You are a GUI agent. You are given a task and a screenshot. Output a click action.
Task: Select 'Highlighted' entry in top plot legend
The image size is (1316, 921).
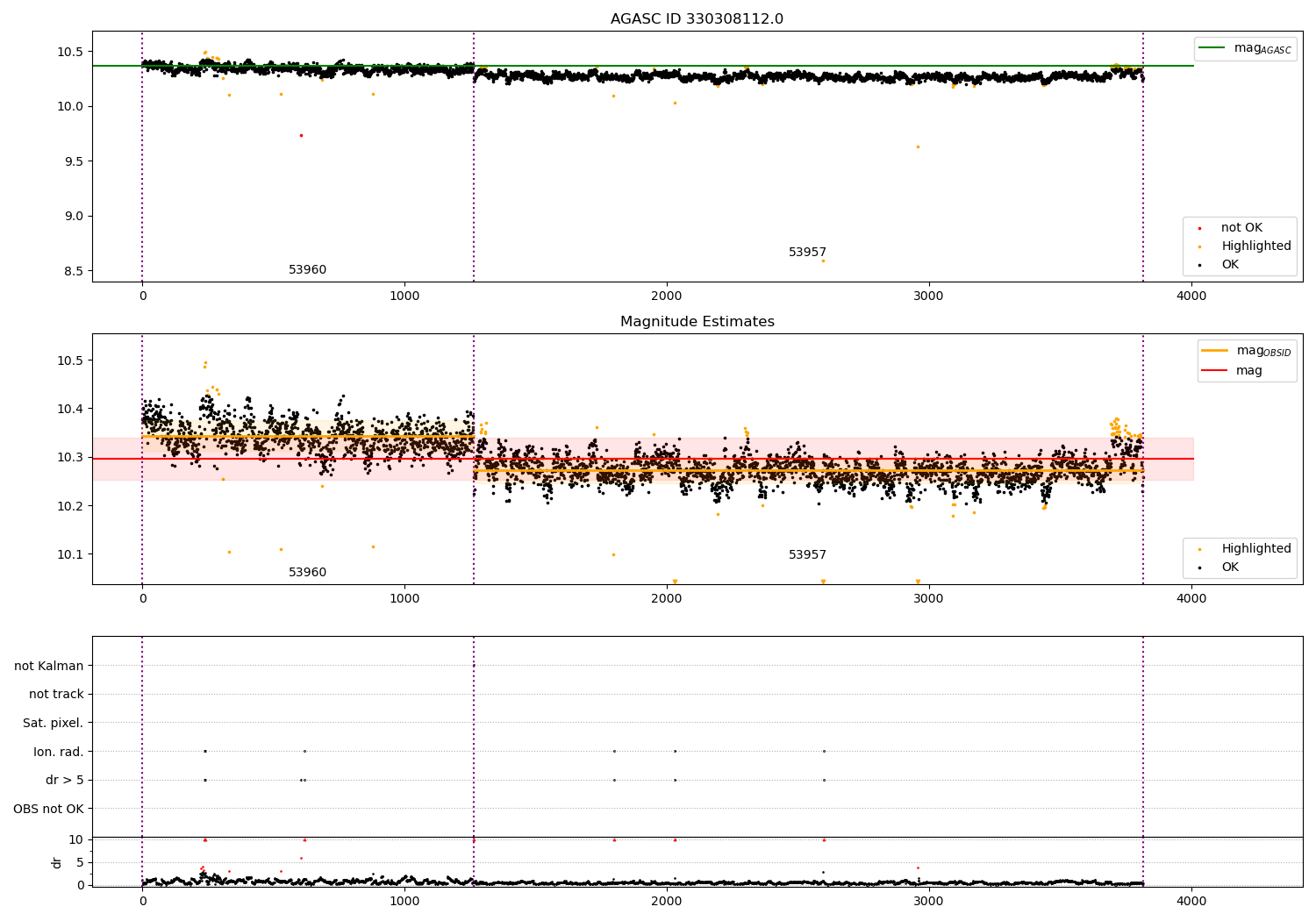point(1255,246)
